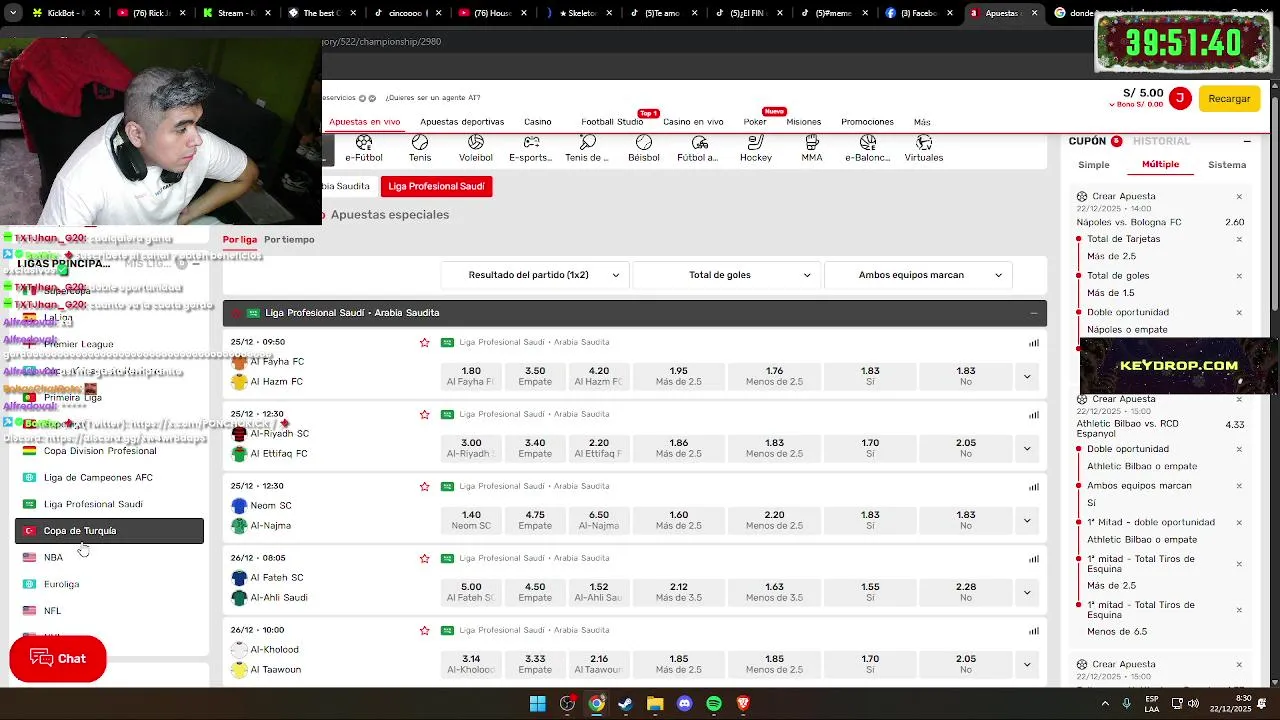Select Euroliga in leagues list
Screen dimensions: 1280x720
point(61,584)
